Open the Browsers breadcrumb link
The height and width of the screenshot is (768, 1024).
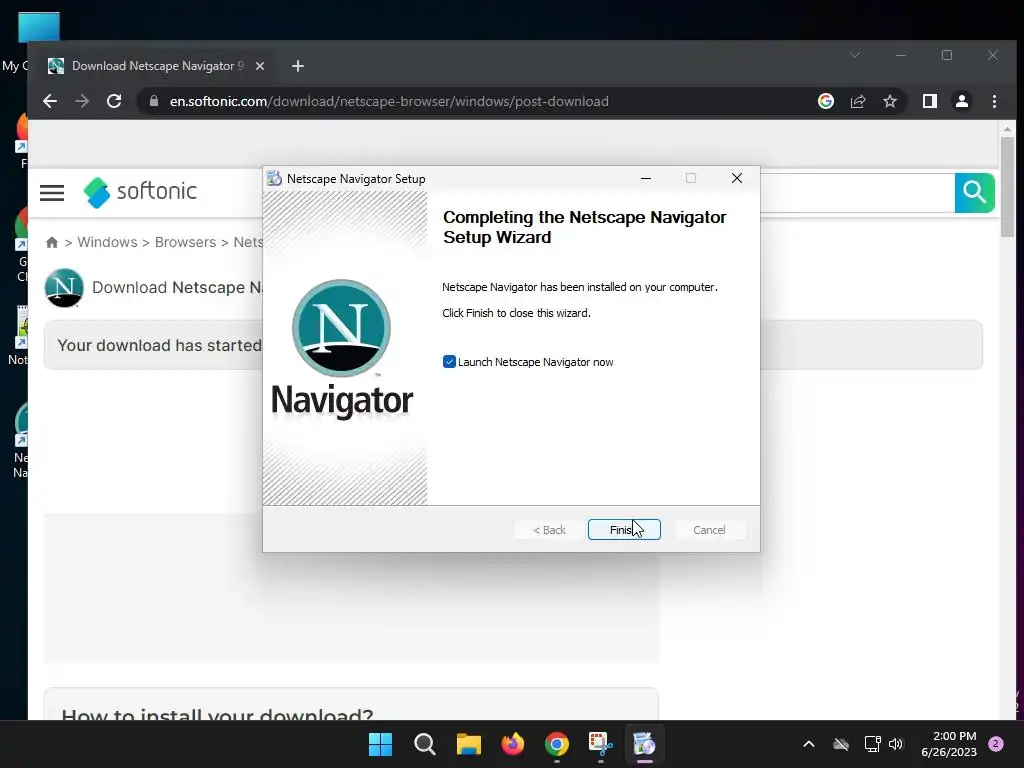pos(185,242)
